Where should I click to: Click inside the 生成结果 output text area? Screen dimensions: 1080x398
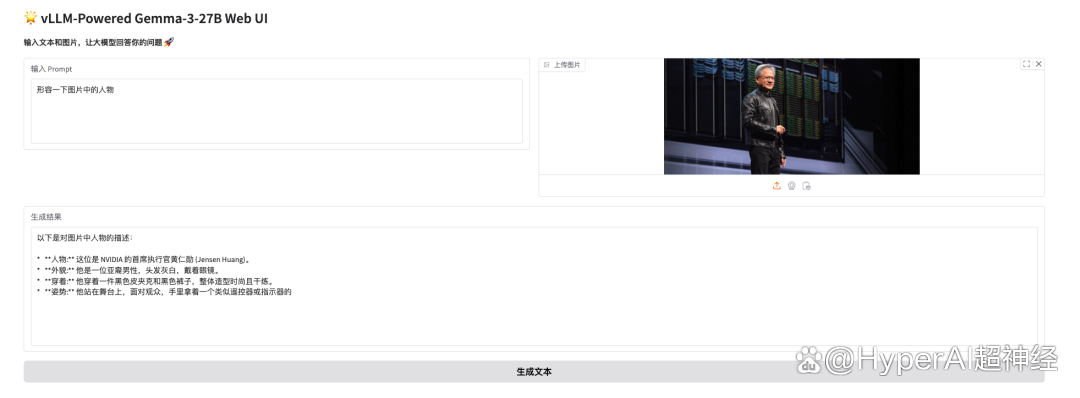coord(534,286)
